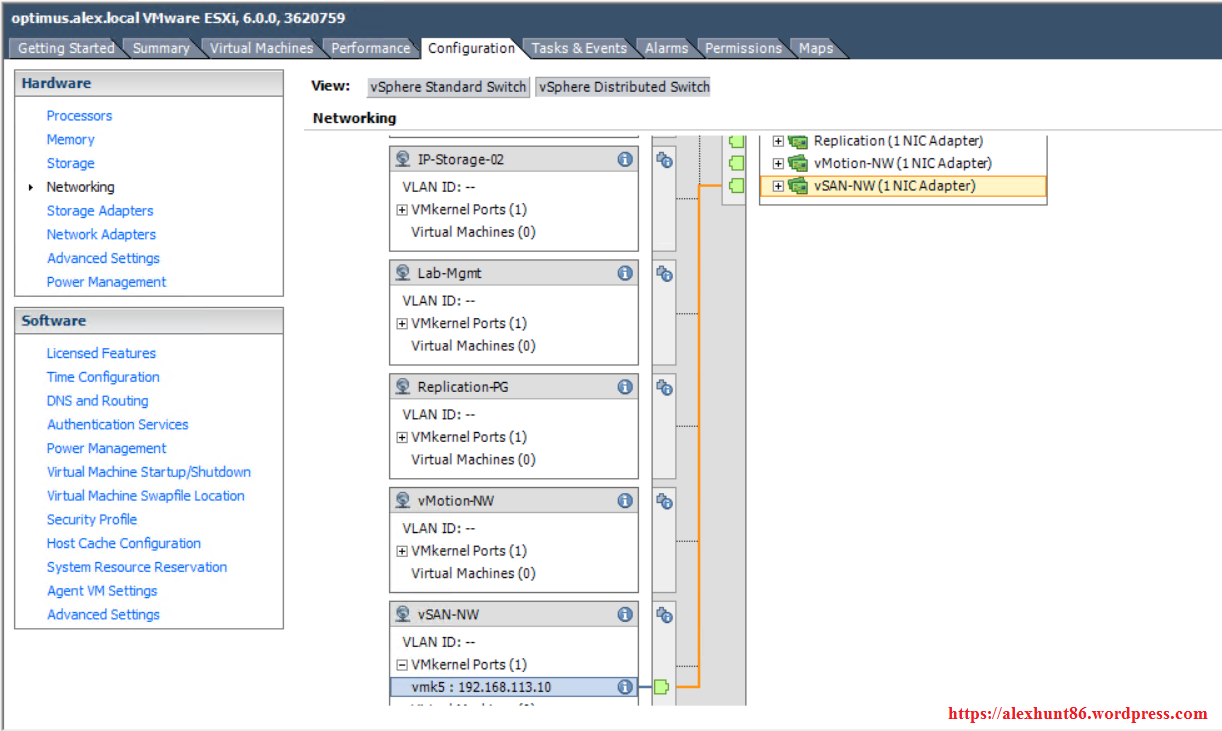Switch to the Summary tab
Viewport: 1222px width, 731px height.
click(161, 47)
